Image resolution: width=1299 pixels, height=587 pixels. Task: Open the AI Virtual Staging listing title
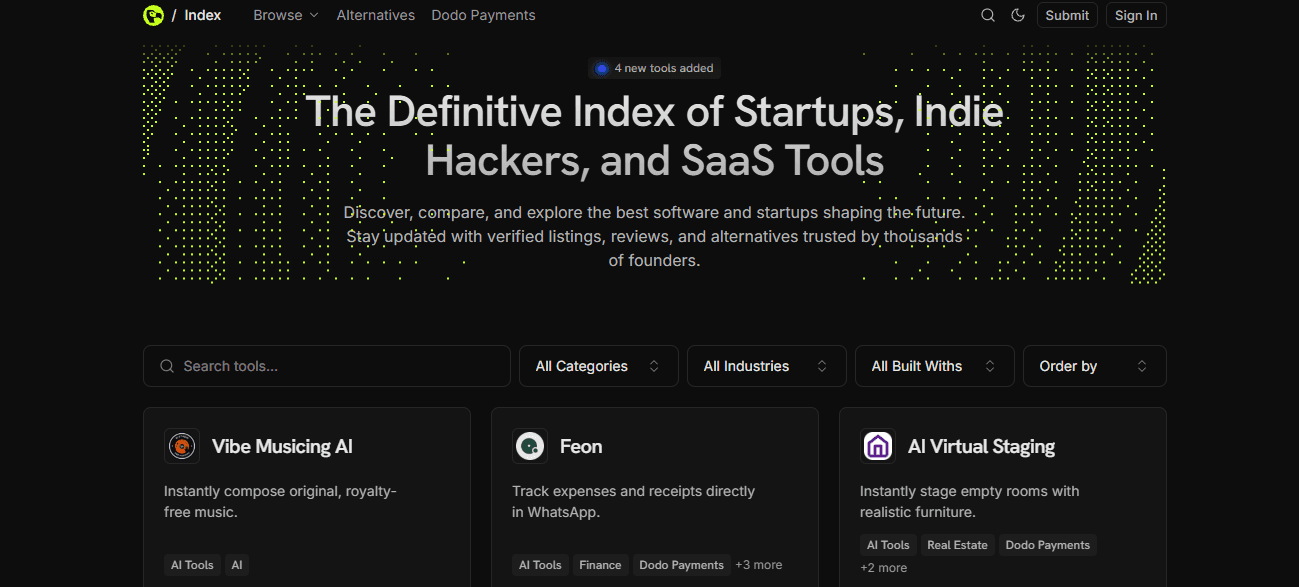pos(981,446)
